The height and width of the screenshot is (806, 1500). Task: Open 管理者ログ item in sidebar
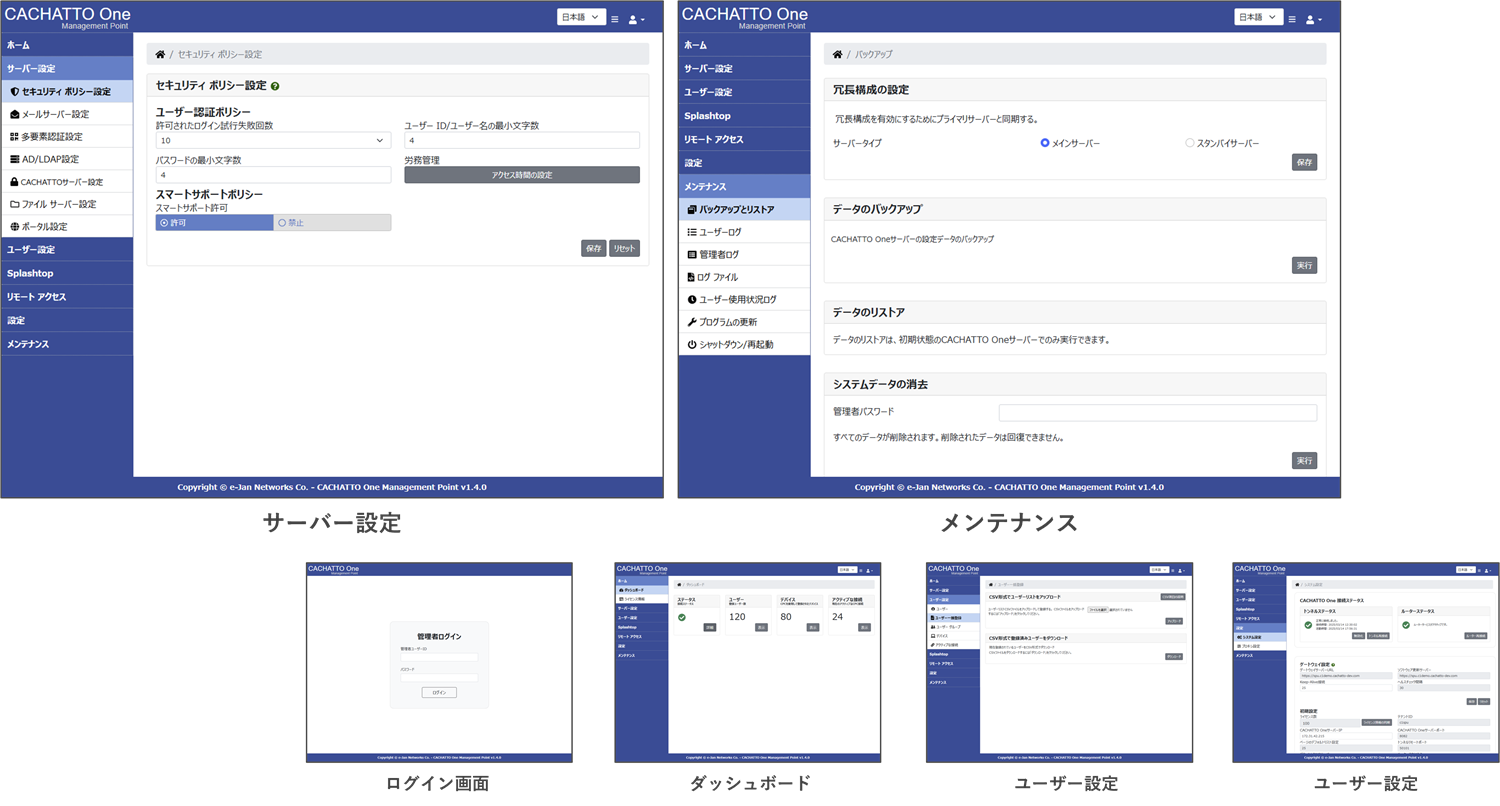tap(744, 255)
